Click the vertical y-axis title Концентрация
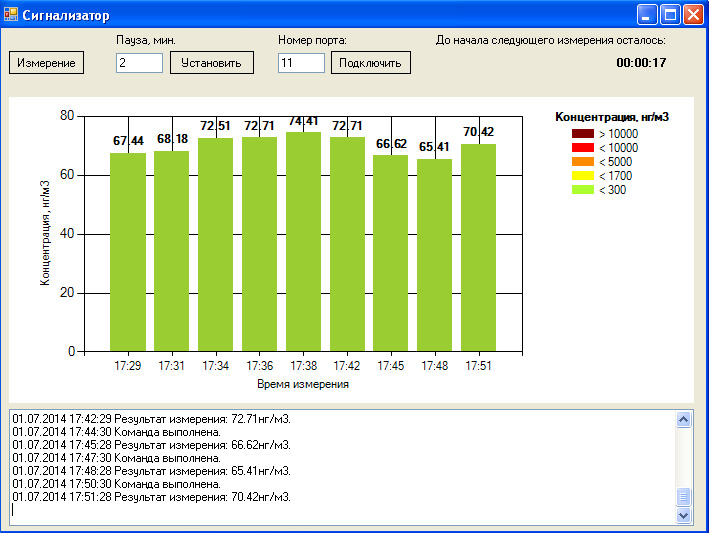 pyautogui.click(x=45, y=233)
